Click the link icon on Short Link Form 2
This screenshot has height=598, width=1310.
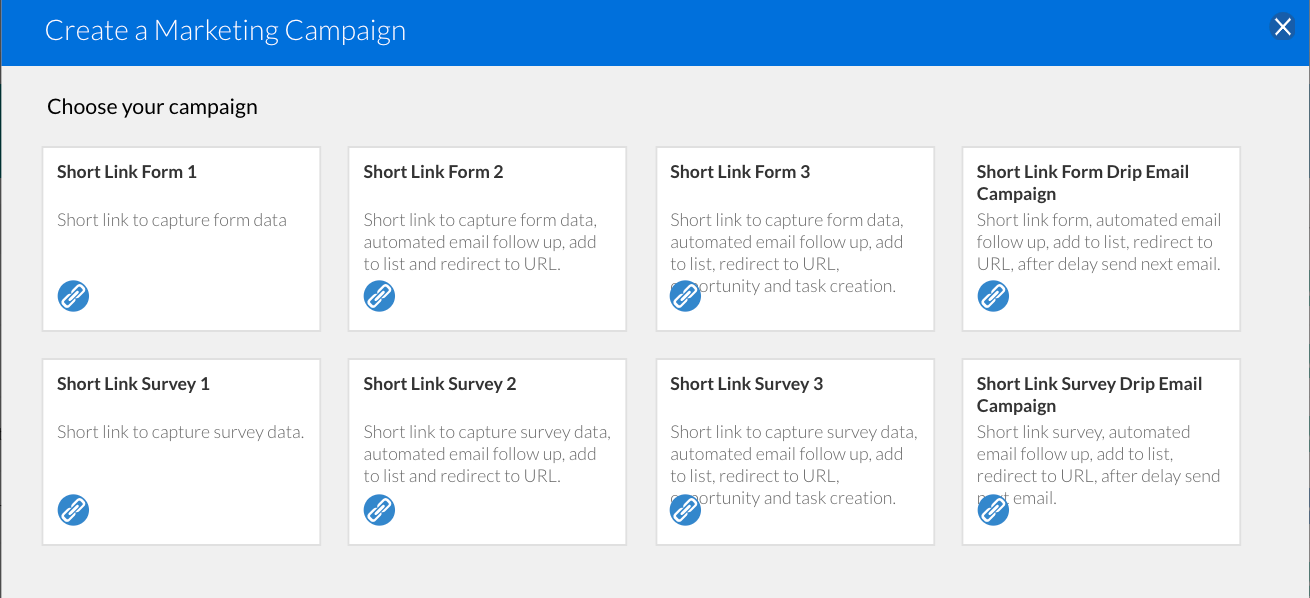(379, 296)
